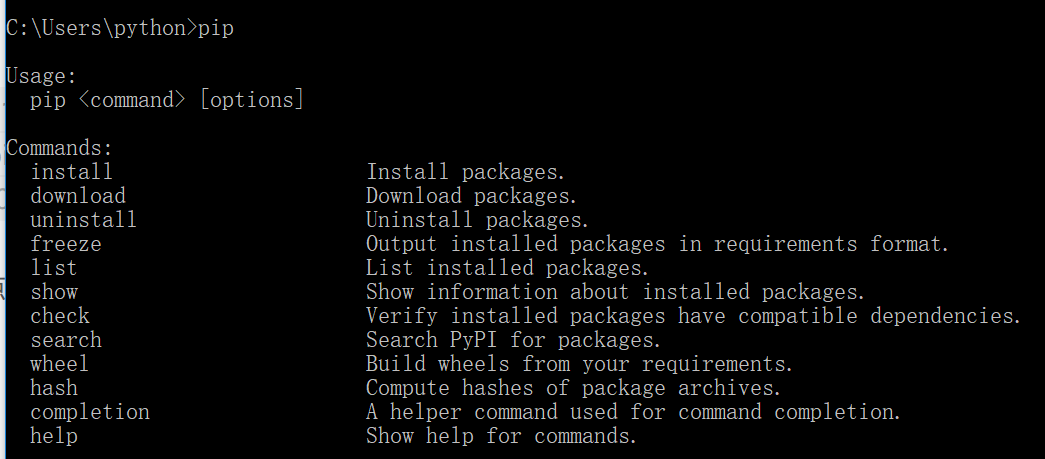This screenshot has width=1045, height=459.
Task: Click the 'Commands:' heading text
Action: [x=59, y=148]
